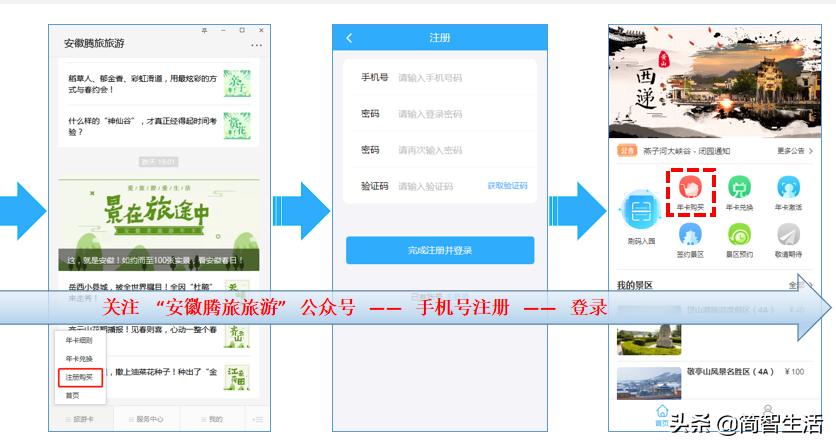The image size is (836, 447).
Task: Click the 获取验证码 link
Action: (x=508, y=186)
